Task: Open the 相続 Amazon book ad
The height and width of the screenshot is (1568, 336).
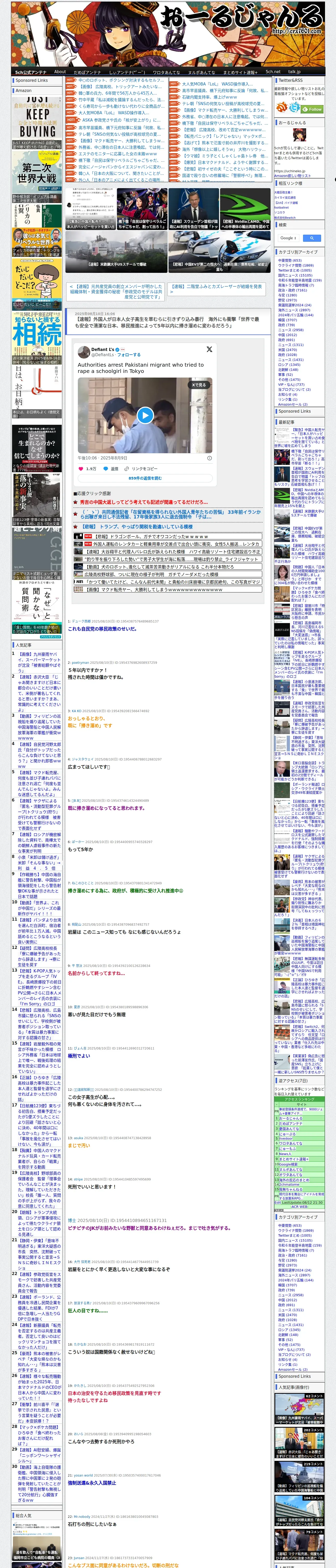Action: point(37,339)
